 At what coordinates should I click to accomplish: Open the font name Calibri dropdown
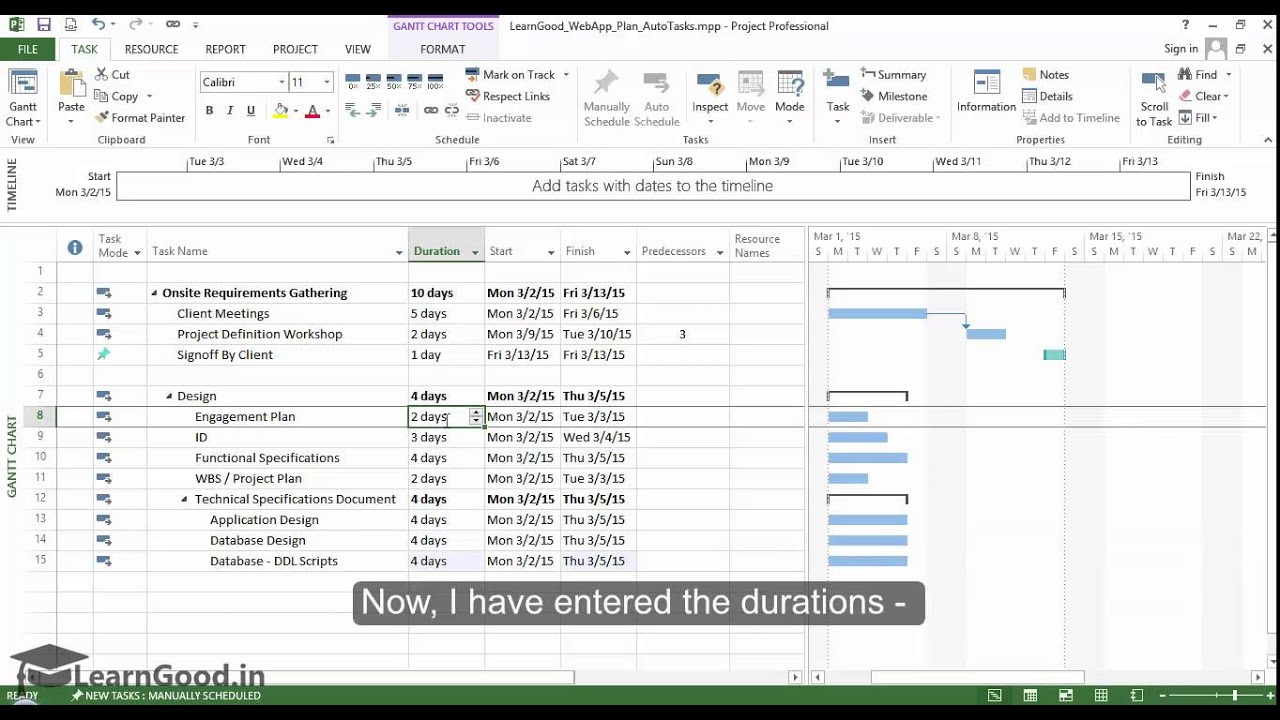tap(281, 82)
